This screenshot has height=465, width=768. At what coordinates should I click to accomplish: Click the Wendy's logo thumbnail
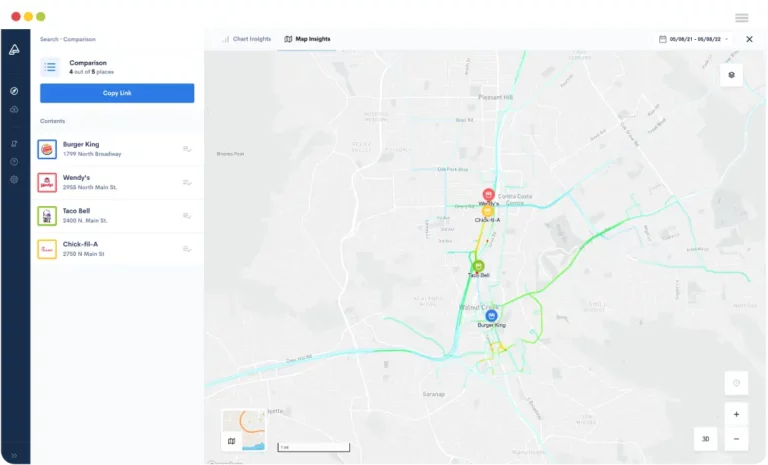[47, 182]
